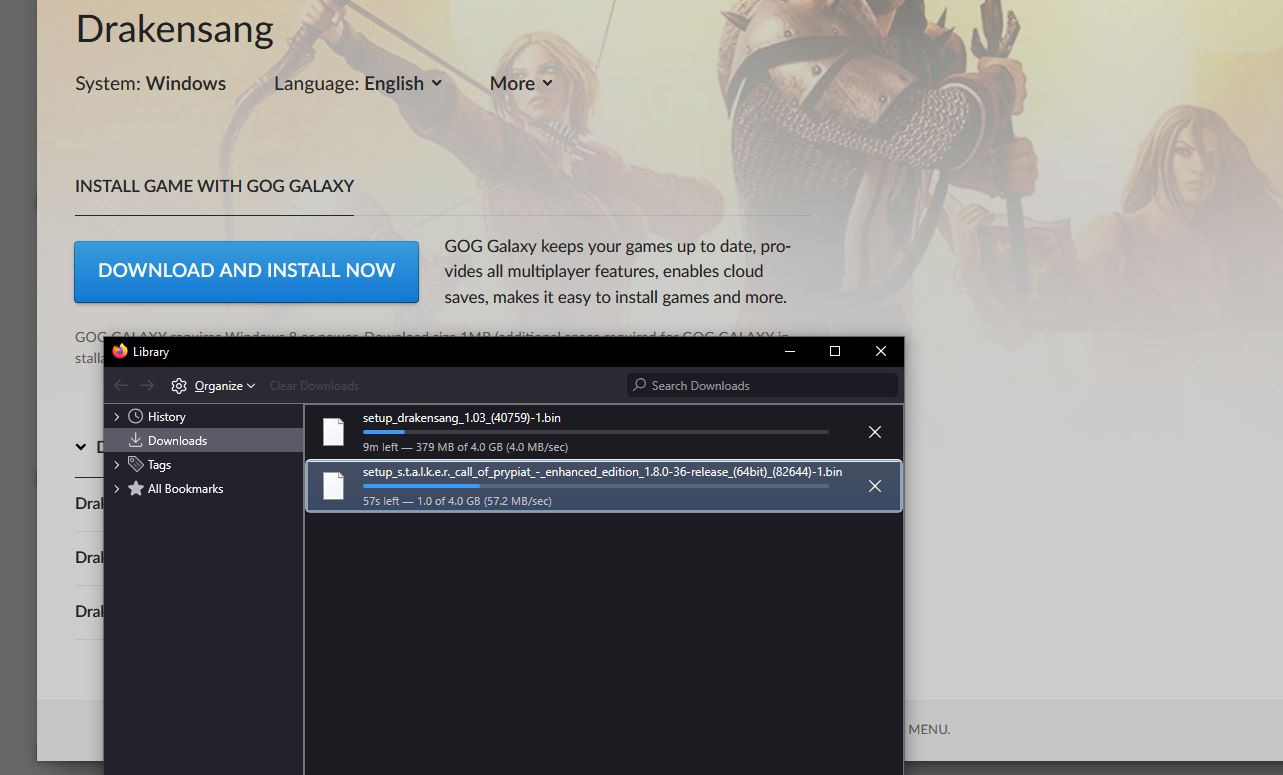Minimize the Library window
This screenshot has width=1283, height=775.
click(790, 352)
